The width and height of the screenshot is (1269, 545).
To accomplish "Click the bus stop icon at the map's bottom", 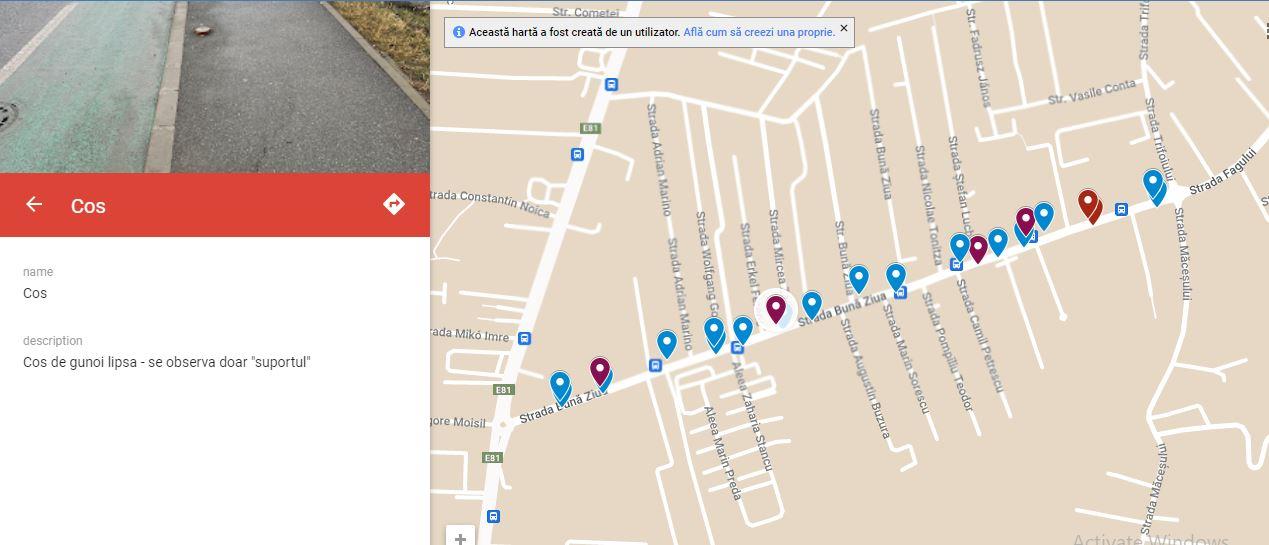I will coord(492,516).
